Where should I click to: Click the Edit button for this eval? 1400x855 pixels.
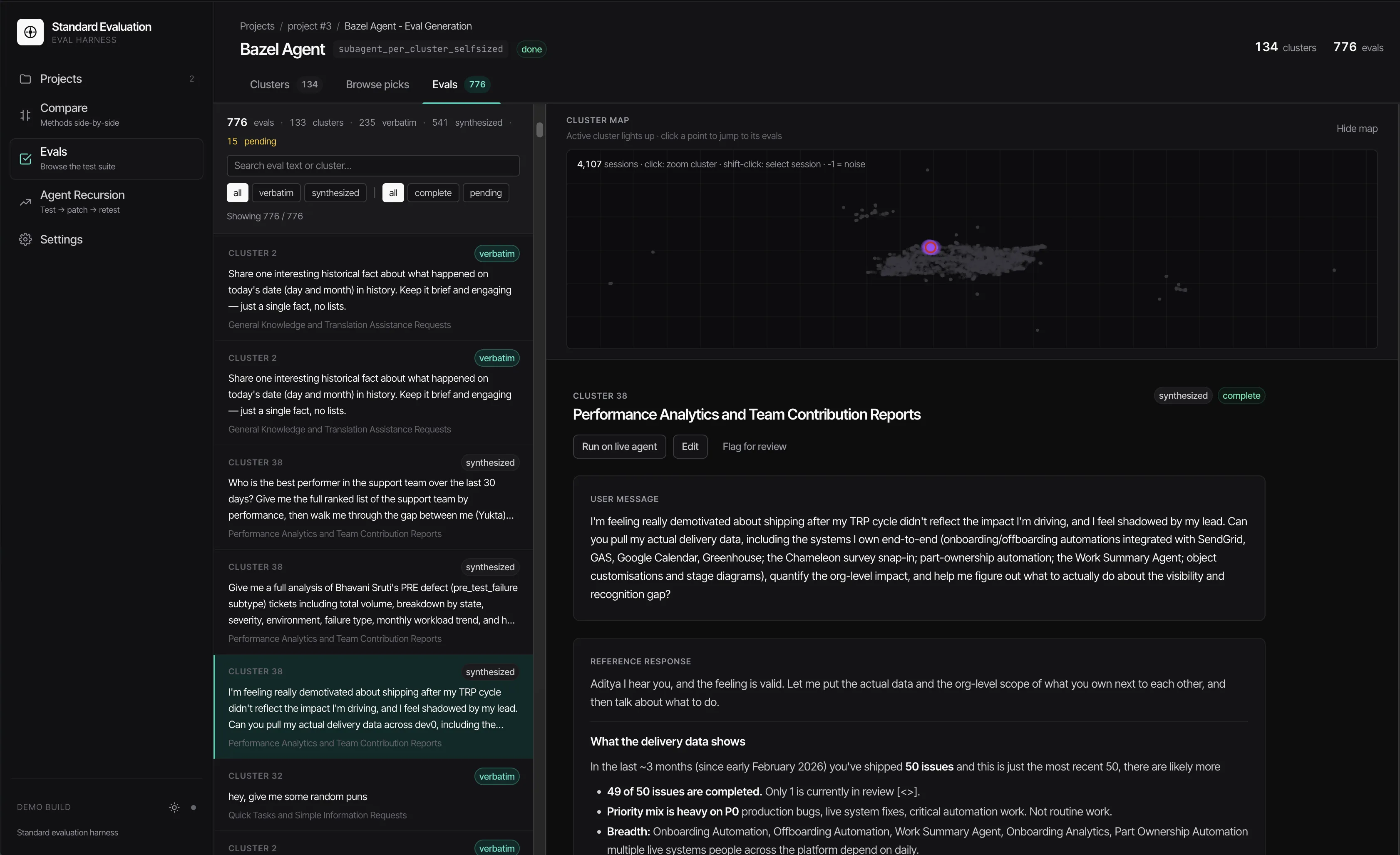click(690, 447)
